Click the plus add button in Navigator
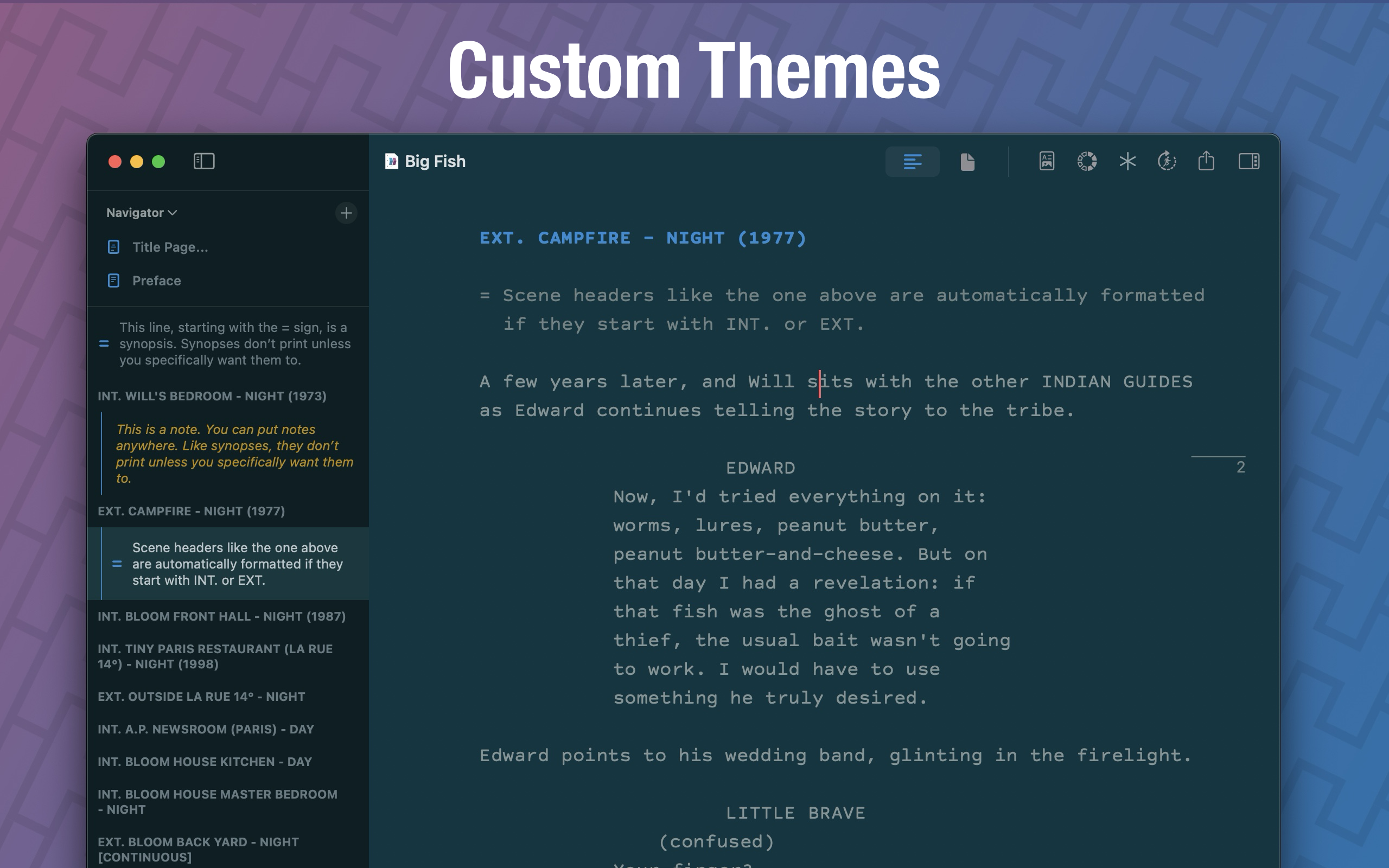This screenshot has width=1389, height=868. click(x=346, y=213)
